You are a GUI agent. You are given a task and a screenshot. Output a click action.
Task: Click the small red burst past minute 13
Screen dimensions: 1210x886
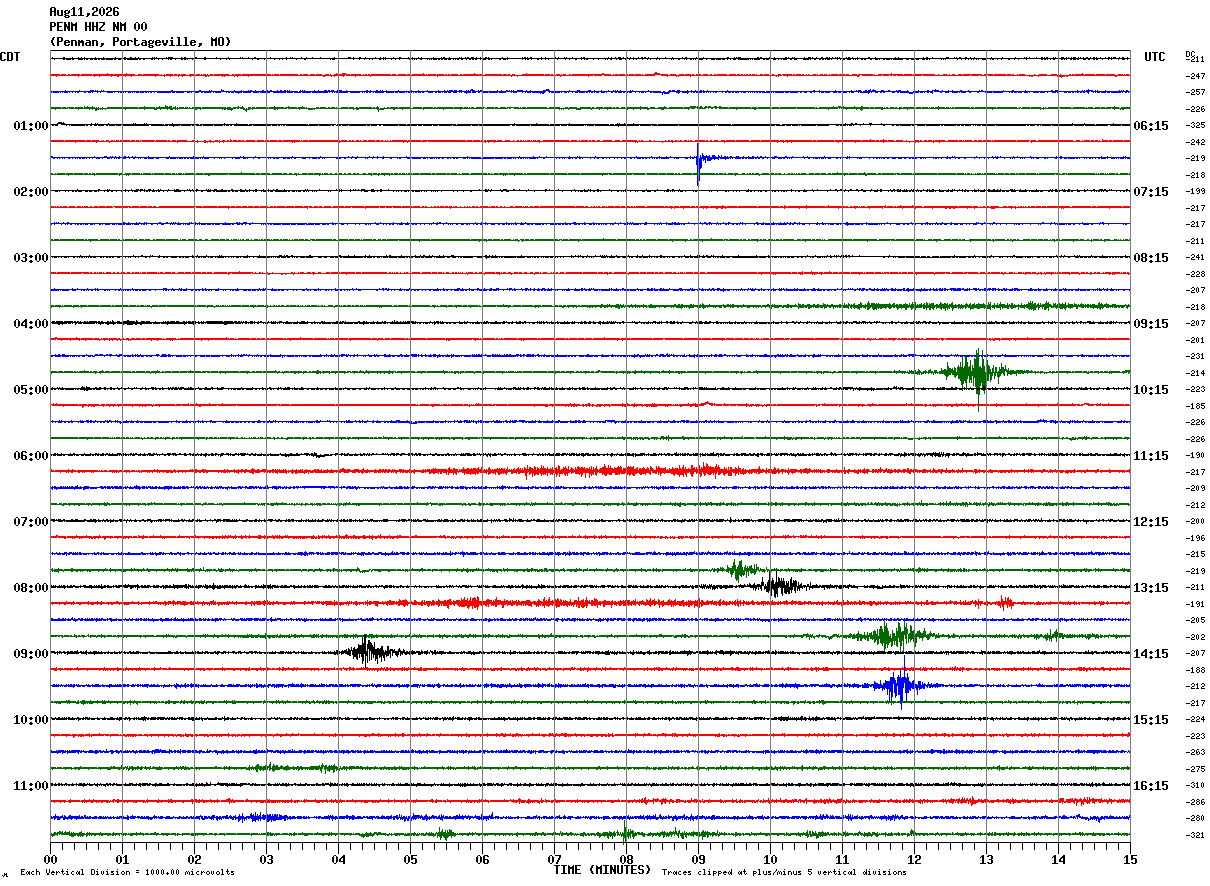pyautogui.click(x=1005, y=602)
